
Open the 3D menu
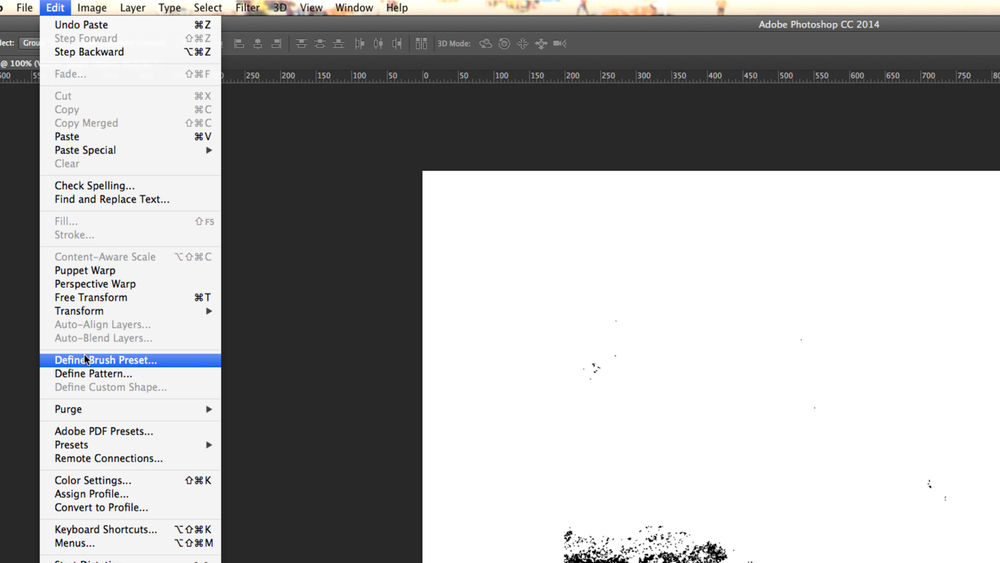click(x=279, y=8)
